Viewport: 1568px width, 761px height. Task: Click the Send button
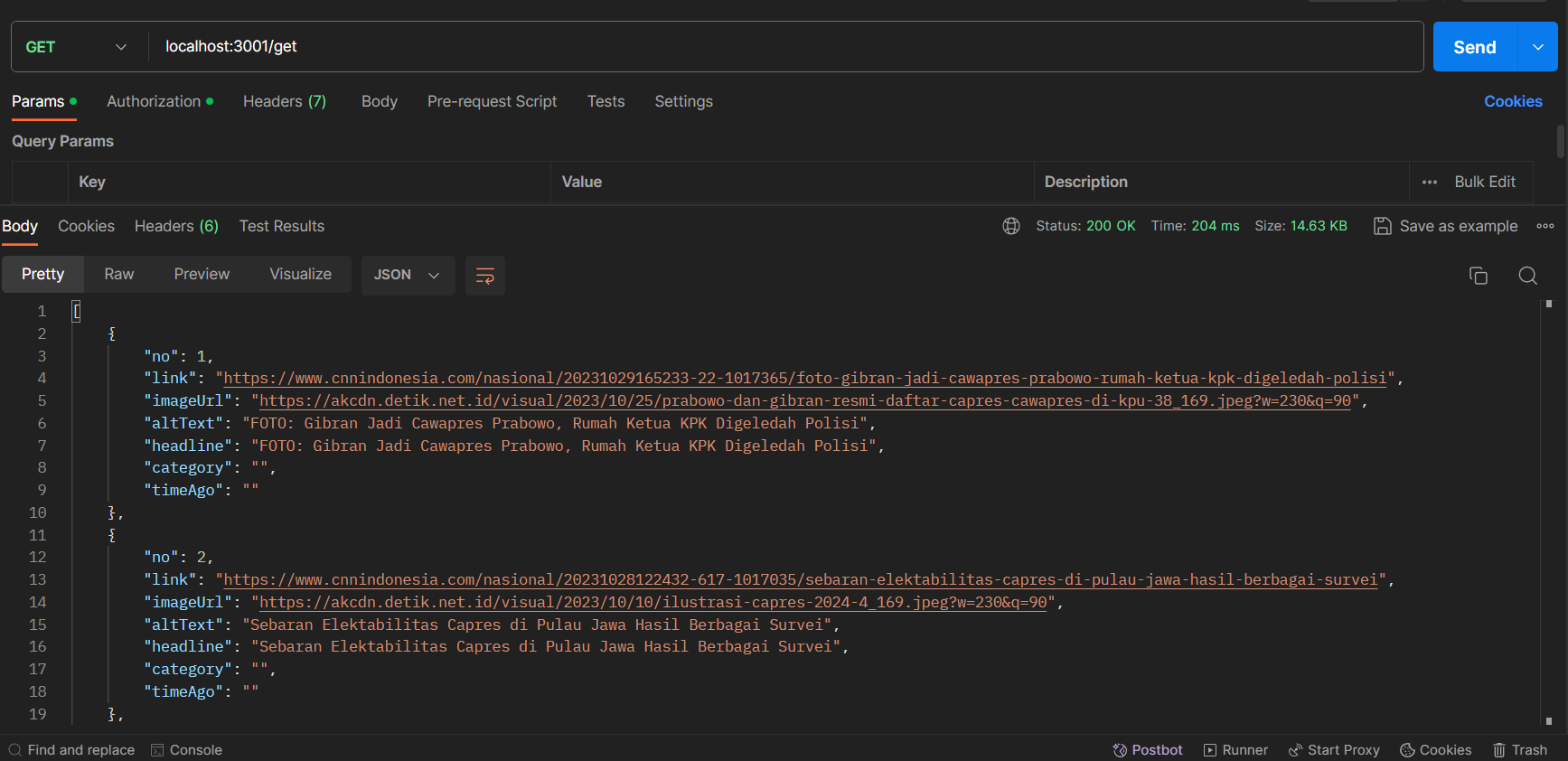coord(1475,47)
